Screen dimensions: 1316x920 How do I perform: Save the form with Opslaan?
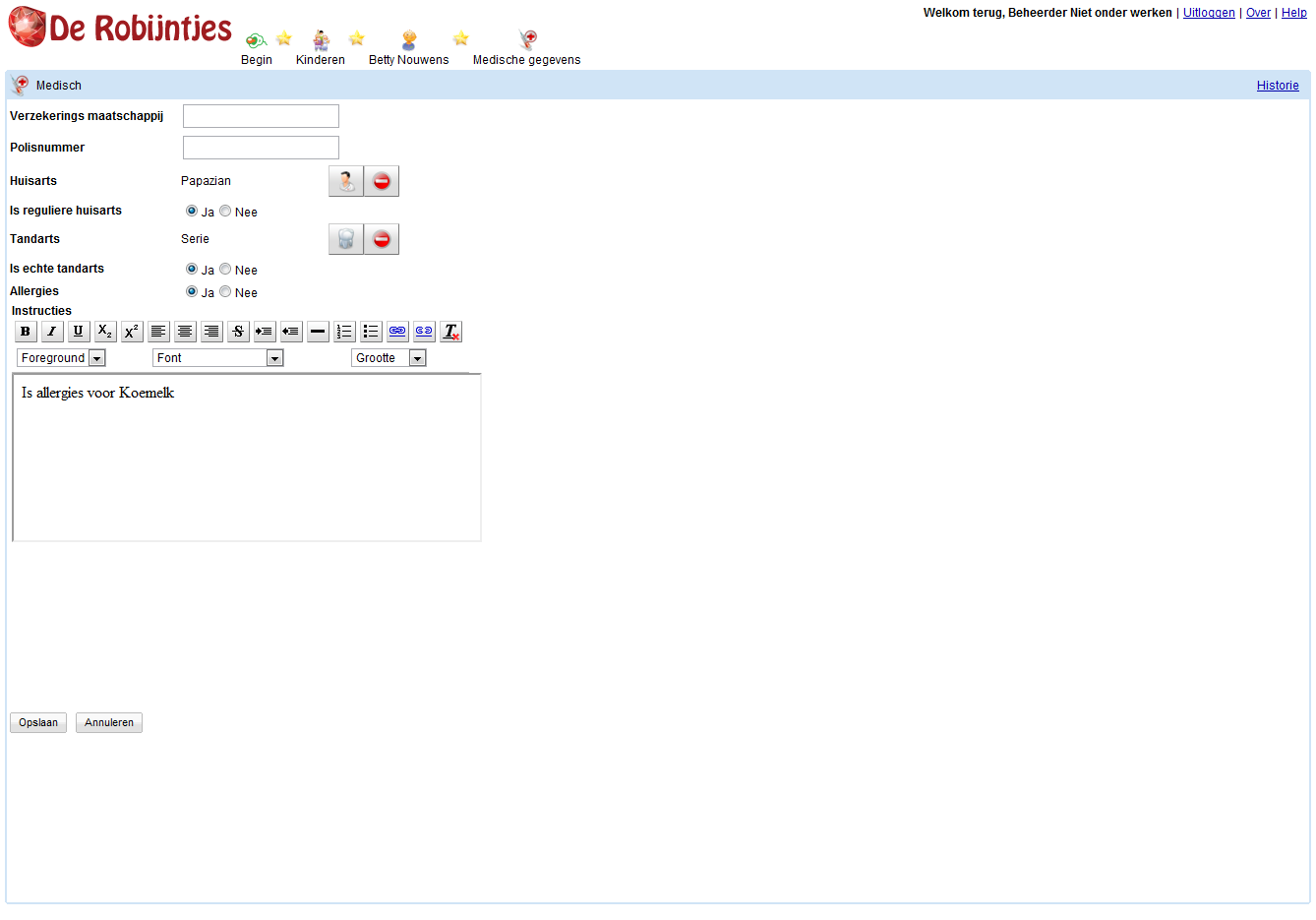coord(38,723)
